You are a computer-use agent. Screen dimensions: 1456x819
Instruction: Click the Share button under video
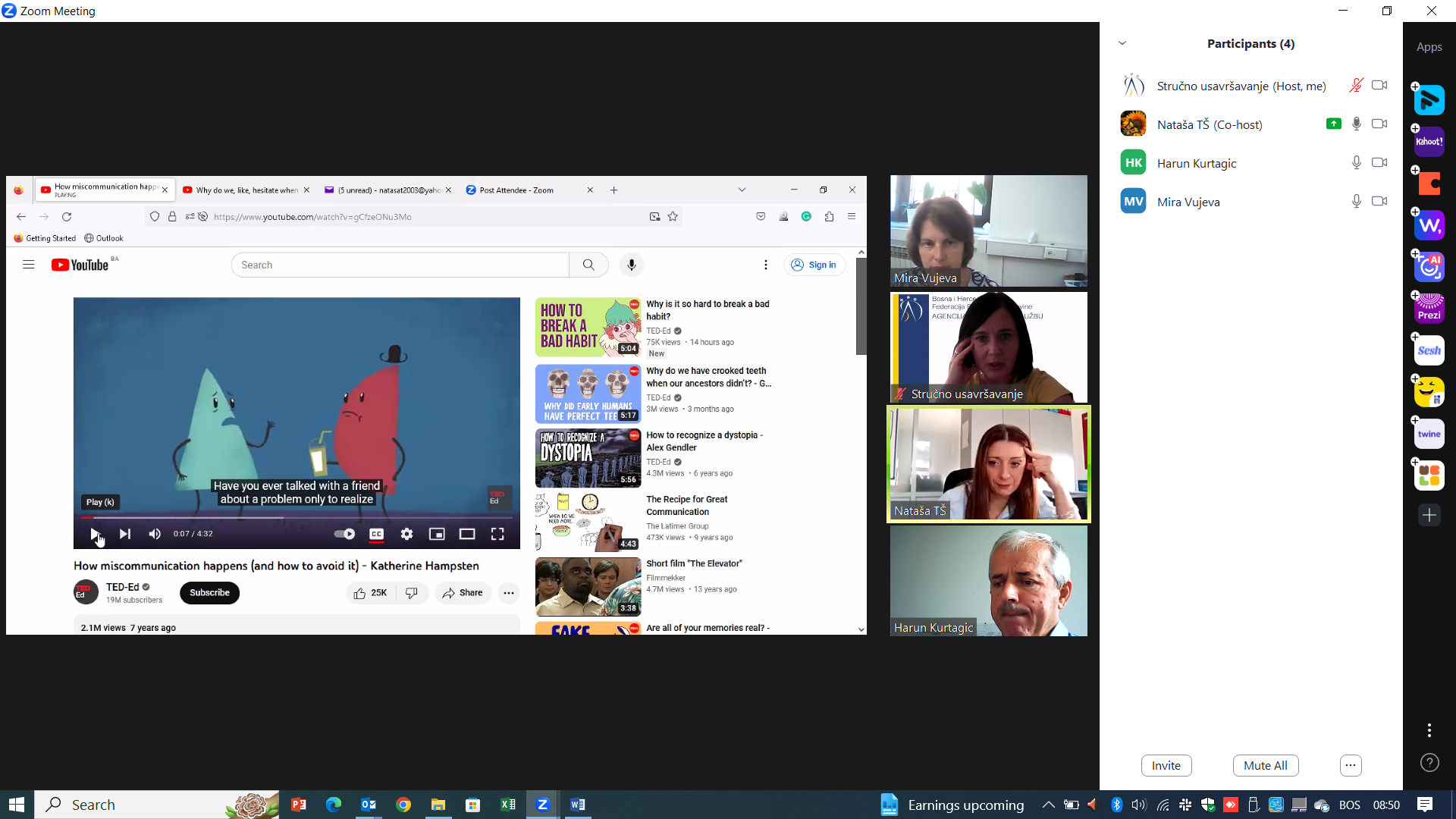[463, 593]
